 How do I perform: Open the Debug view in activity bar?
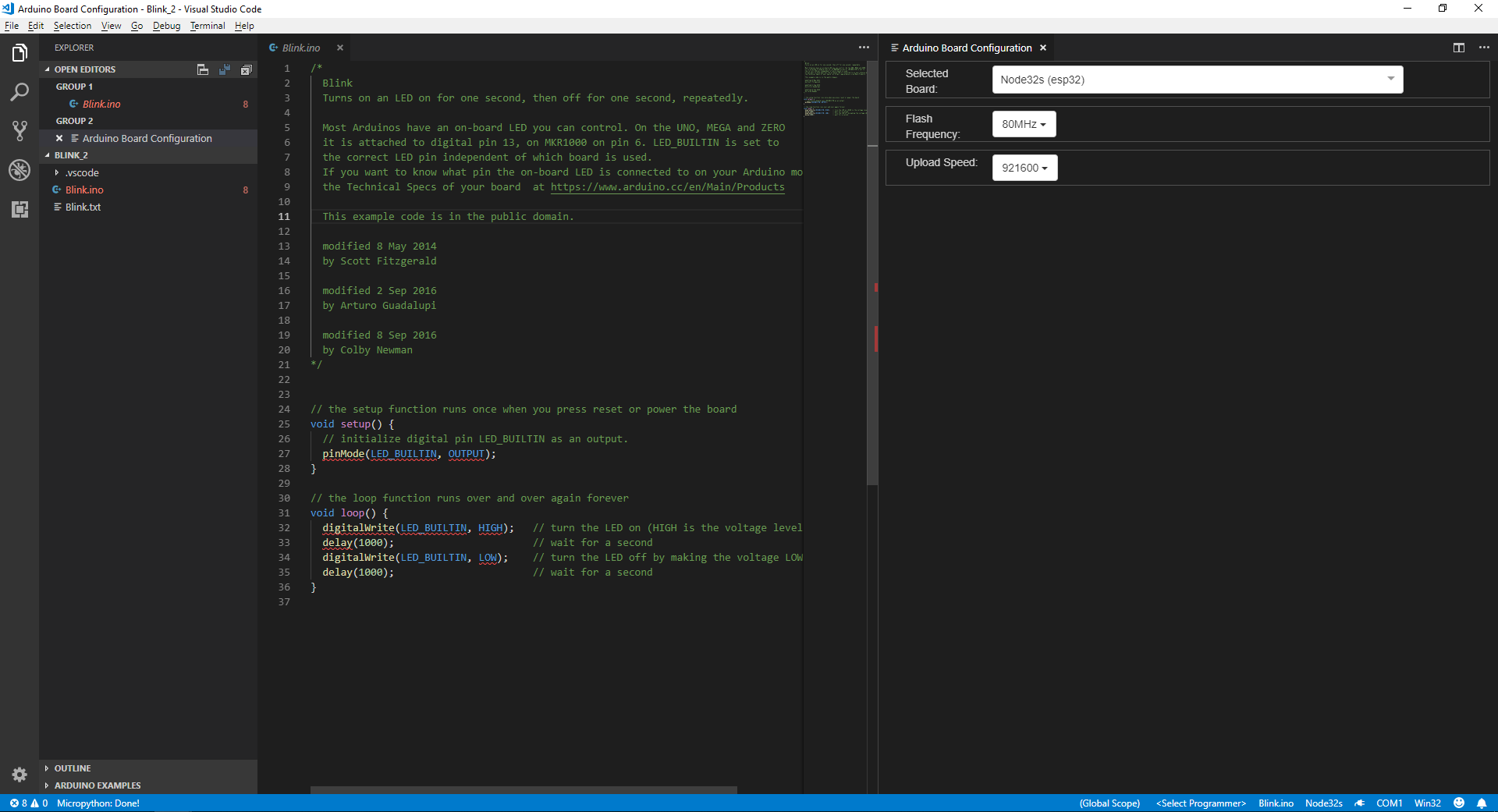tap(20, 170)
